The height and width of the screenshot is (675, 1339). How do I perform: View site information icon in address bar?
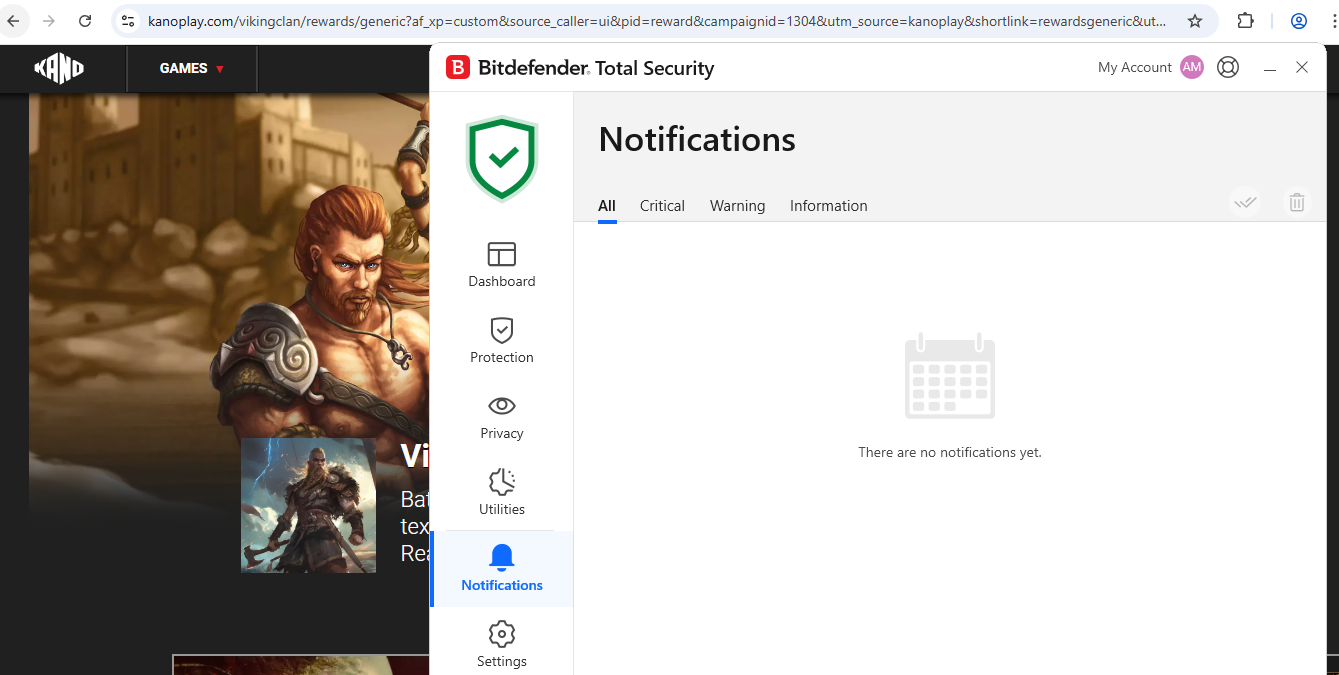[x=127, y=21]
